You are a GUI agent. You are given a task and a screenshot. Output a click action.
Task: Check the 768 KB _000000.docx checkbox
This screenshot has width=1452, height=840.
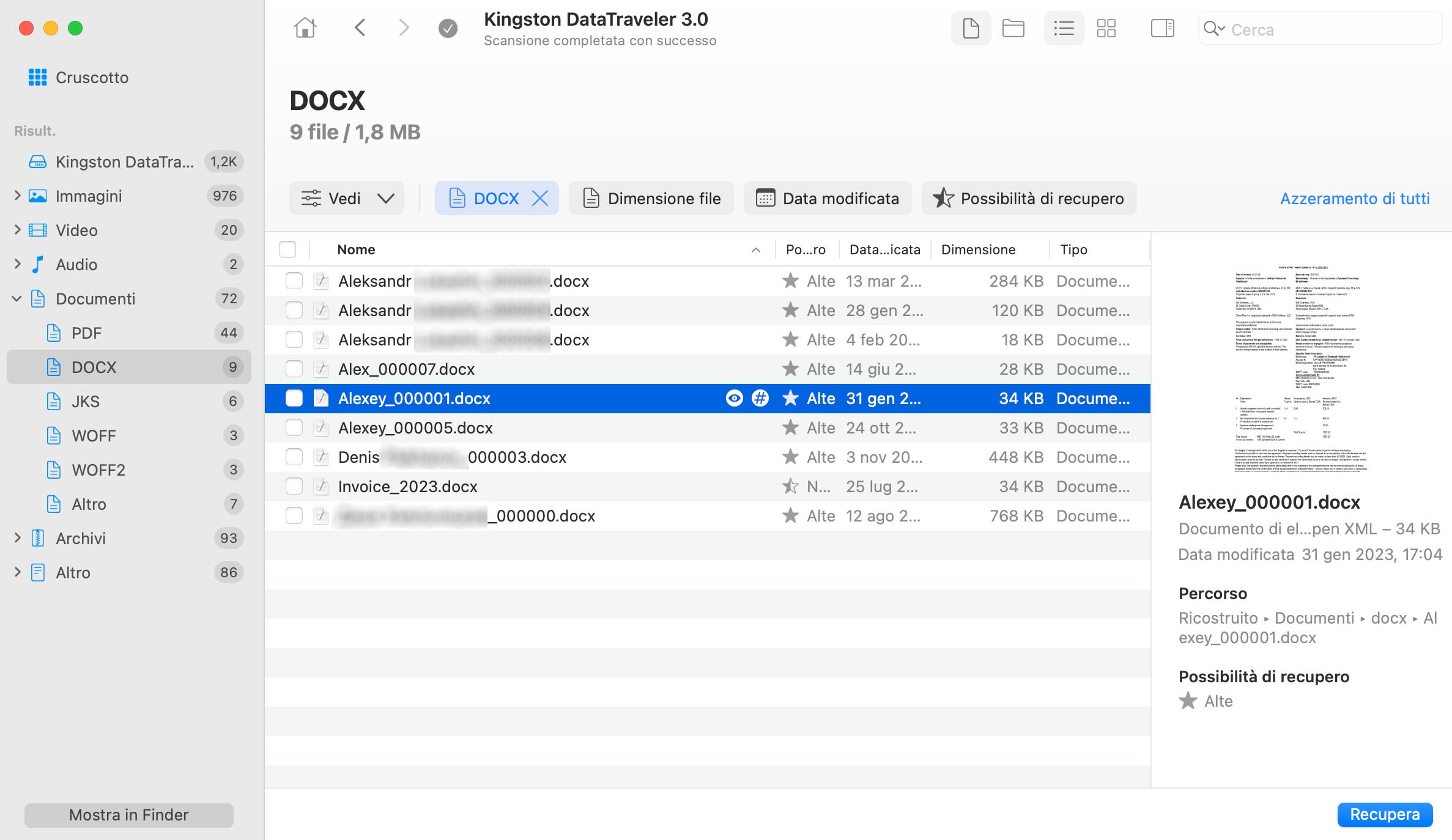point(294,516)
